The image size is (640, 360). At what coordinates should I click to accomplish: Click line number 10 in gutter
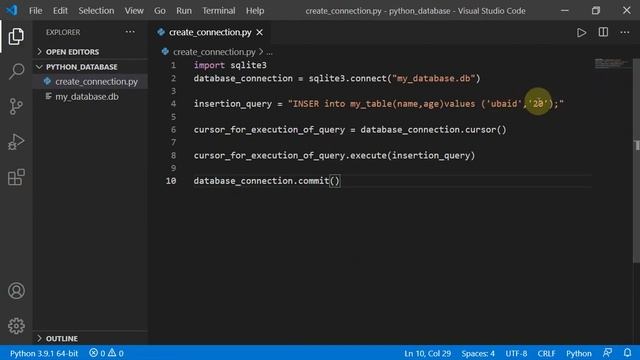point(171,181)
